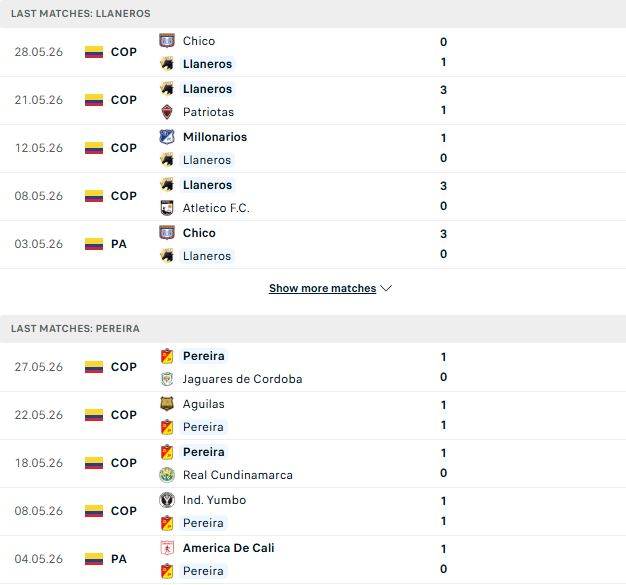Click the Ind. Yumbo crest icon

[x=167, y=500]
